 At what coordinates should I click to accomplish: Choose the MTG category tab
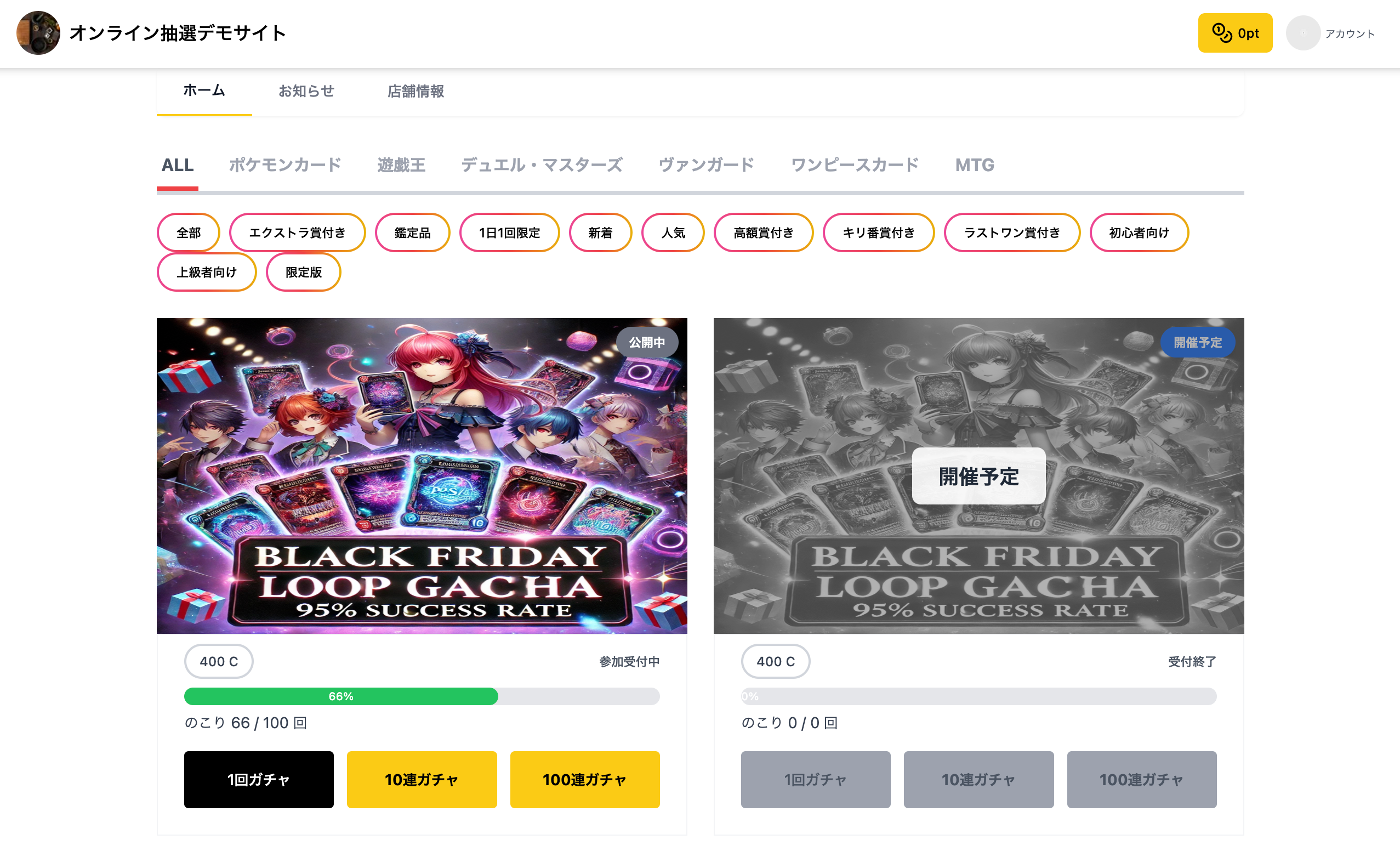975,165
